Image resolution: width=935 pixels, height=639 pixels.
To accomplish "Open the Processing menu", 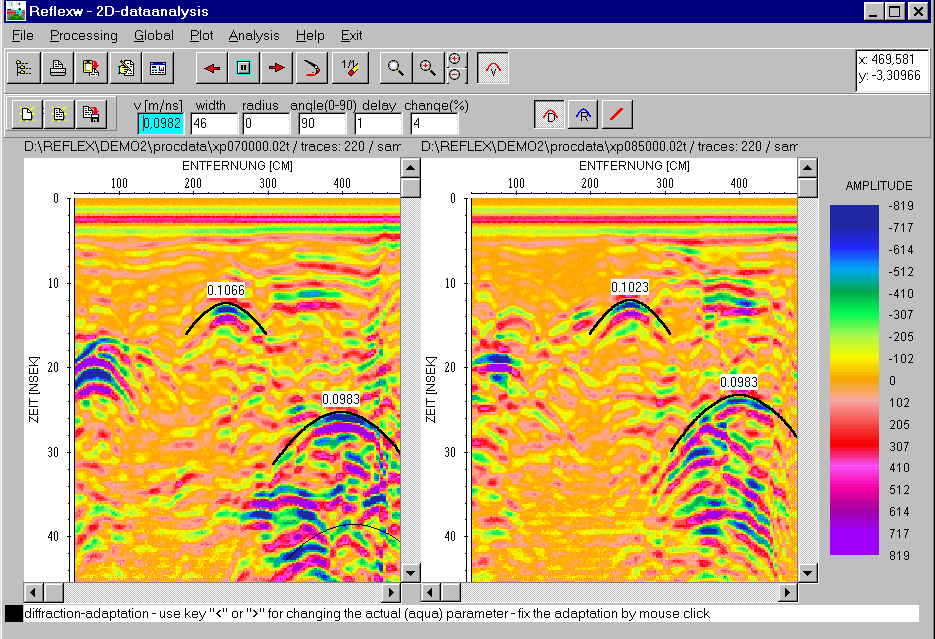I will point(84,35).
